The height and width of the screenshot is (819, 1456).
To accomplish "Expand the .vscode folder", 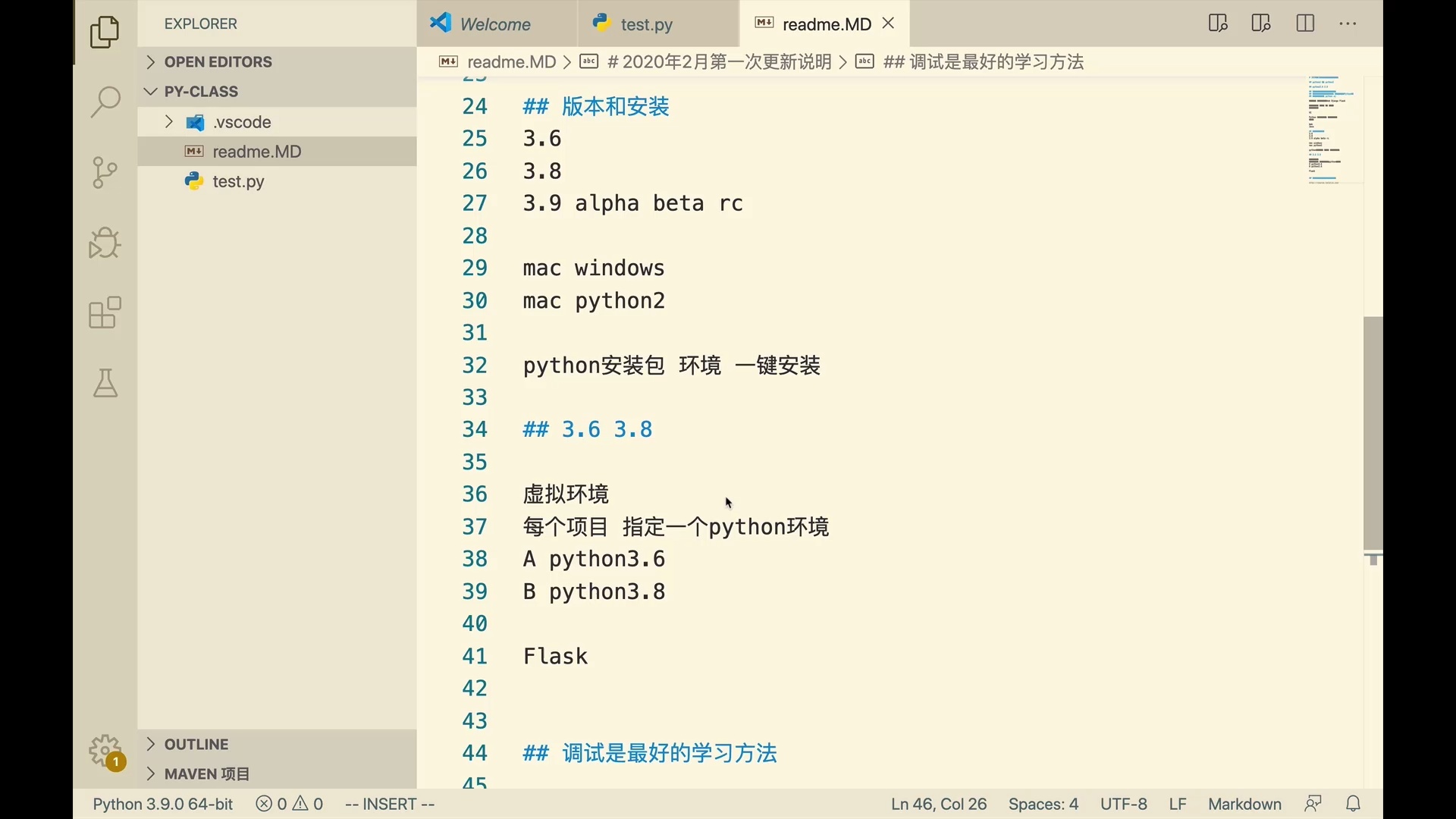I will click(241, 122).
